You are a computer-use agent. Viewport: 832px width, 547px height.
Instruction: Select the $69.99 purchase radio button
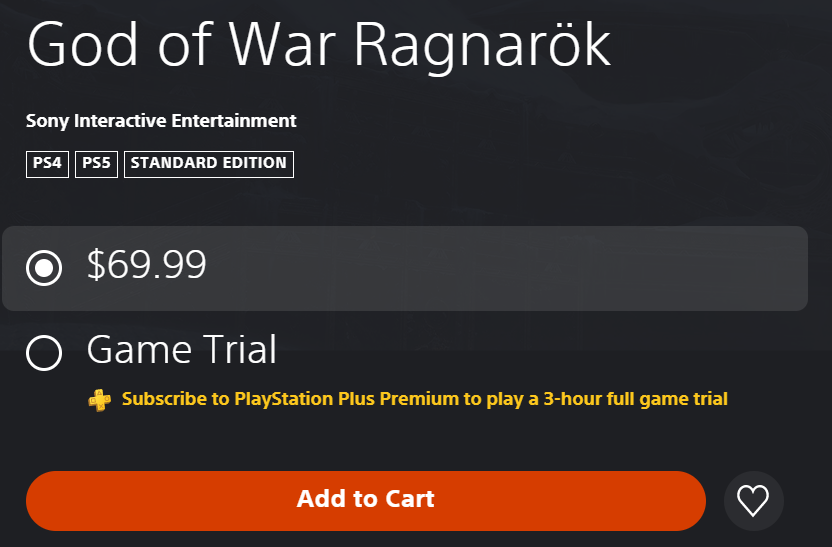(44, 268)
